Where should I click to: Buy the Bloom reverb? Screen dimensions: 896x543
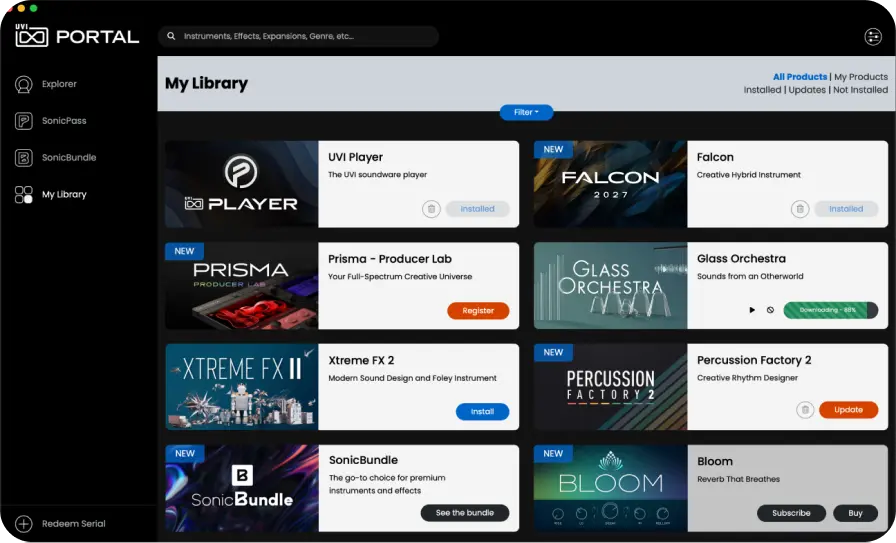click(855, 513)
